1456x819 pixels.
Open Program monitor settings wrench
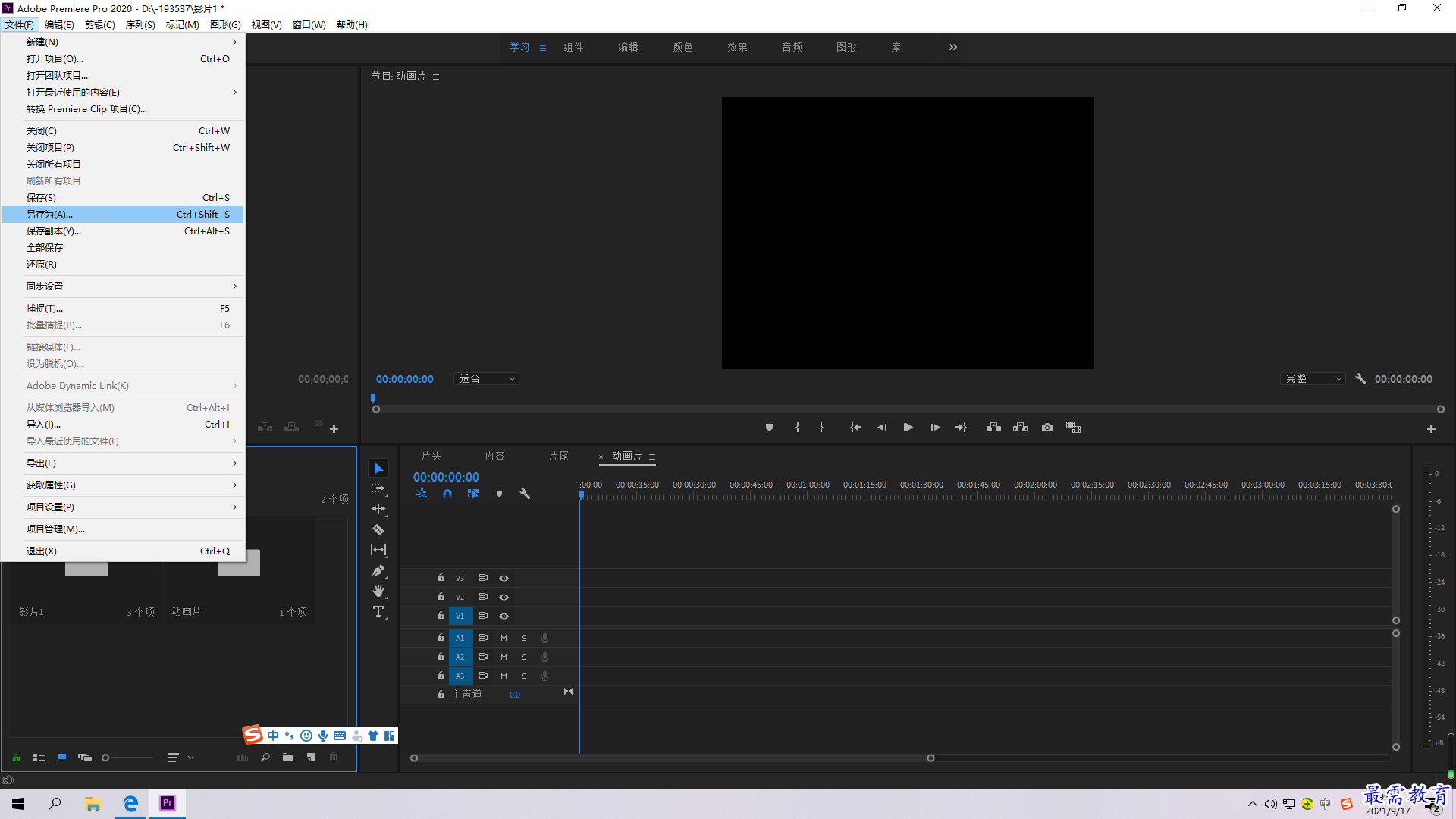click(x=1360, y=378)
